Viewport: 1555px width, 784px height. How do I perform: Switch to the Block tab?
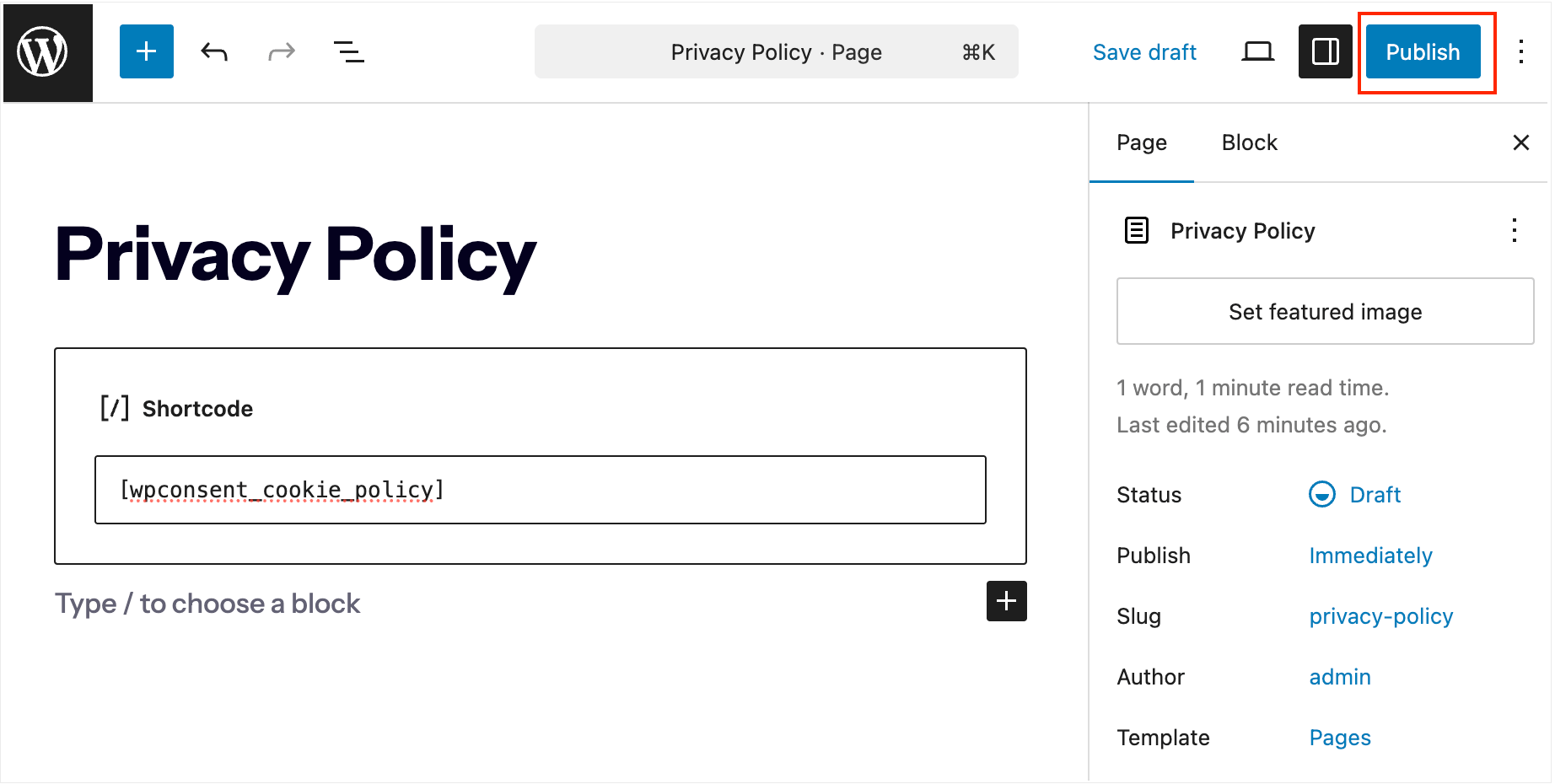pyautogui.click(x=1249, y=142)
